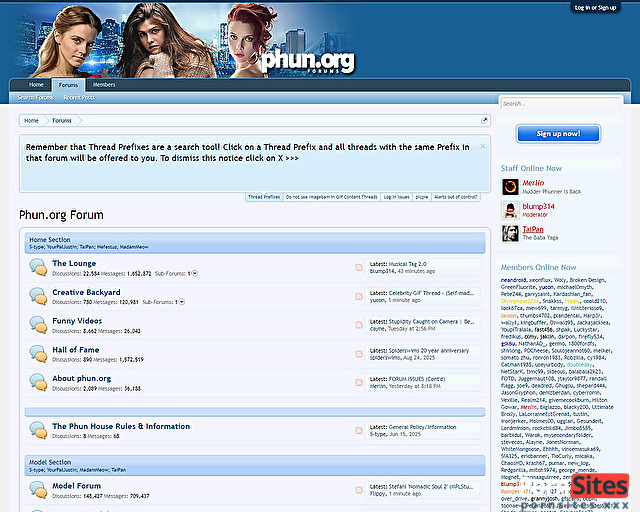
Task: Open the Members navigation tab
Action: point(104,85)
